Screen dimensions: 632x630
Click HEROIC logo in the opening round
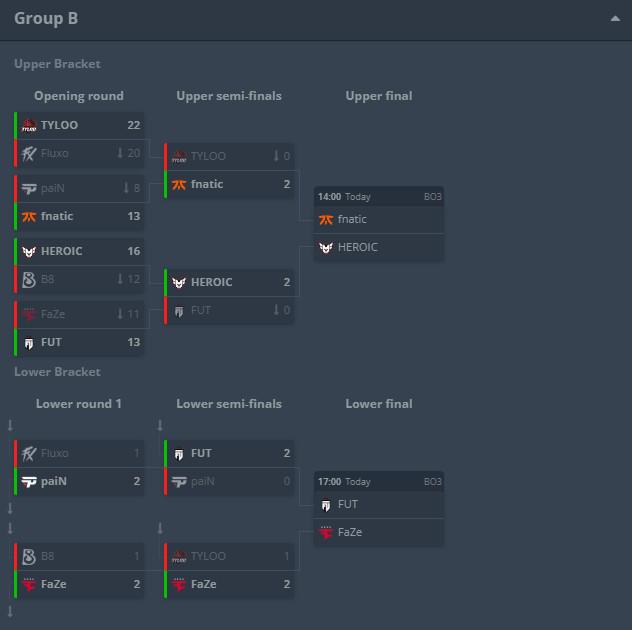coord(29,251)
